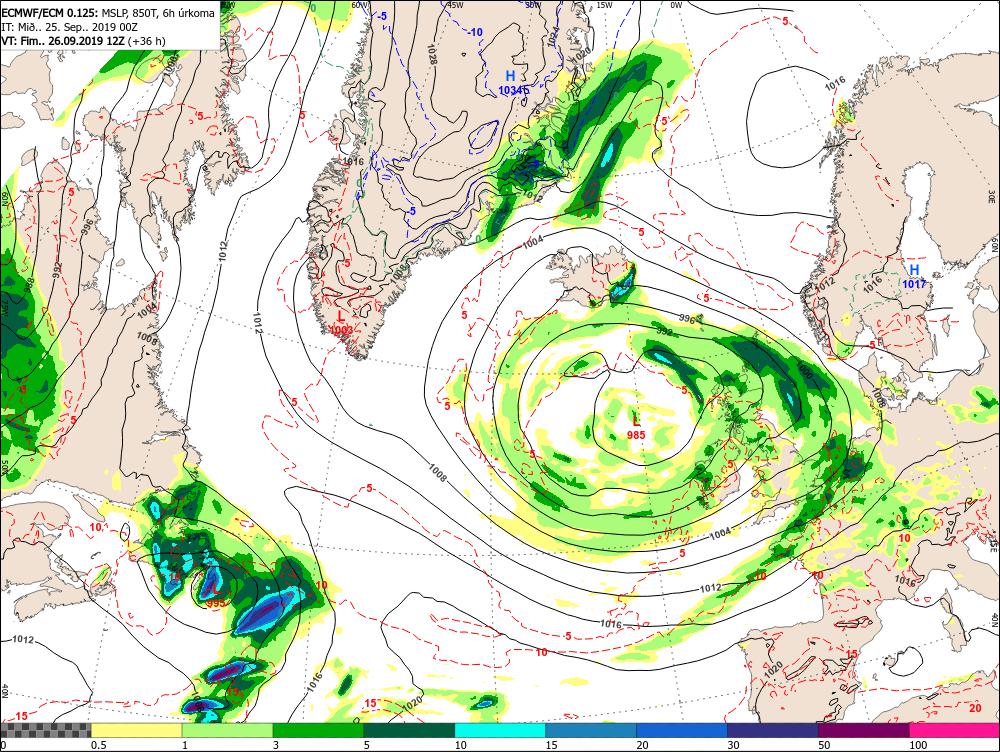Click the '45W' longitude label at top
Viewport: 1000px width, 752px height.
(454, 4)
